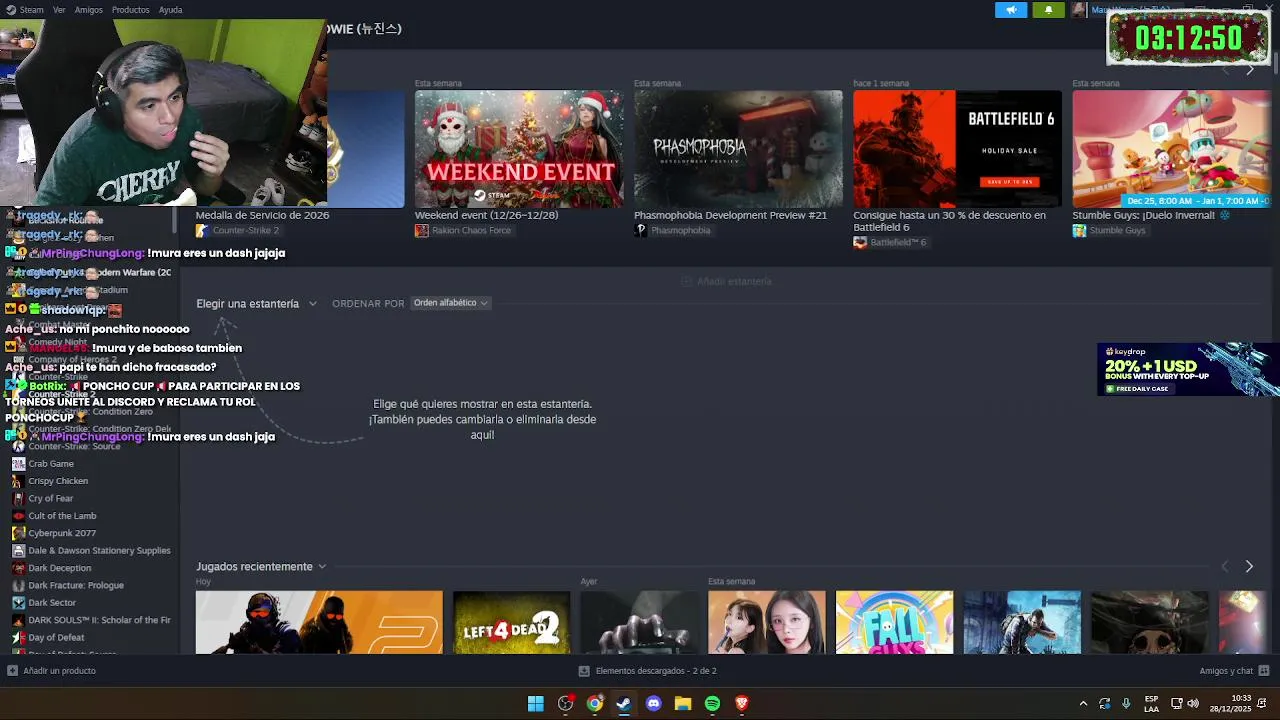Click the Battlefield 6 small game icon
Screen dimensions: 1280x720
(x=860, y=243)
